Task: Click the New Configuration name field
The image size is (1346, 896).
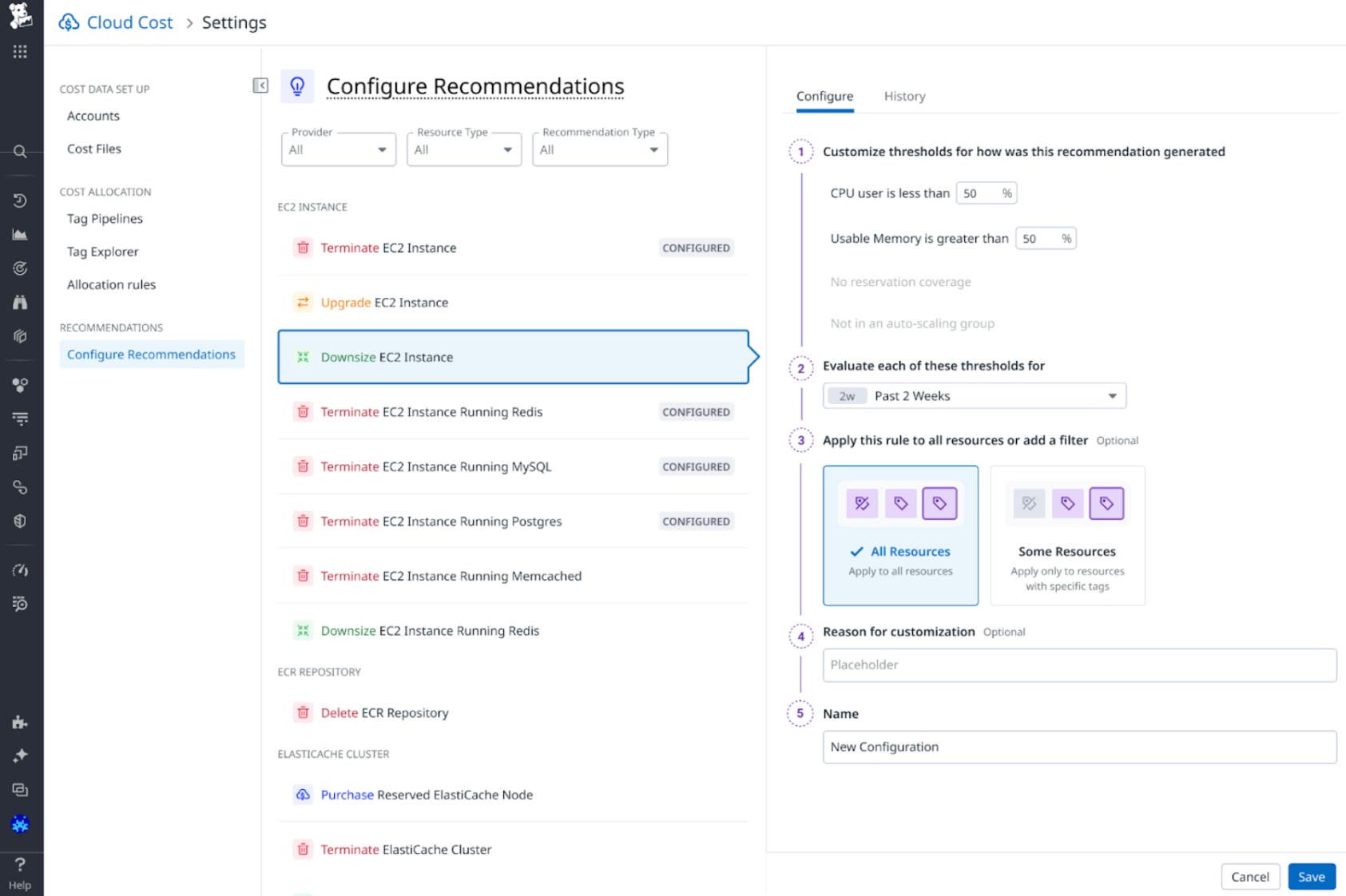Action: (x=1079, y=747)
